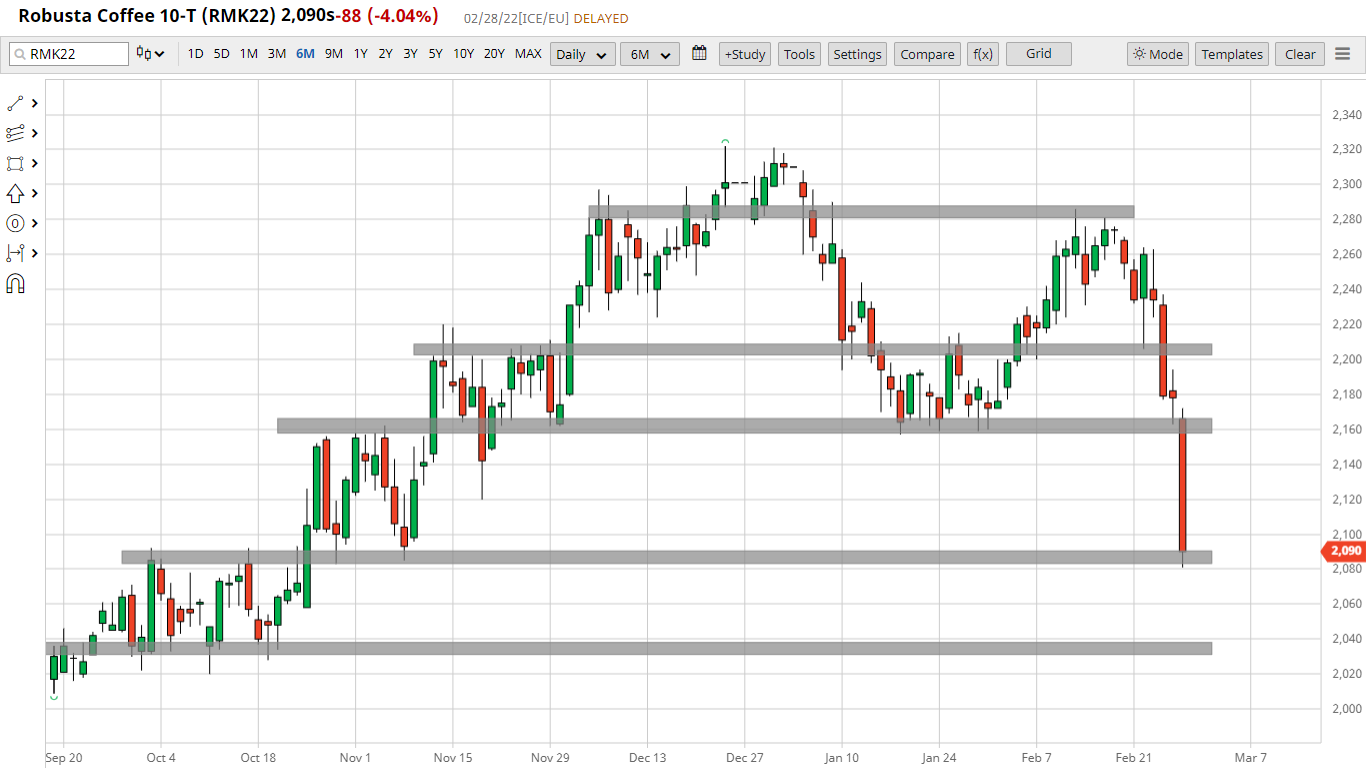This screenshot has height=768, width=1366.
Task: Expand the Fibonacci tool flyout arrow
Action: tap(35, 133)
